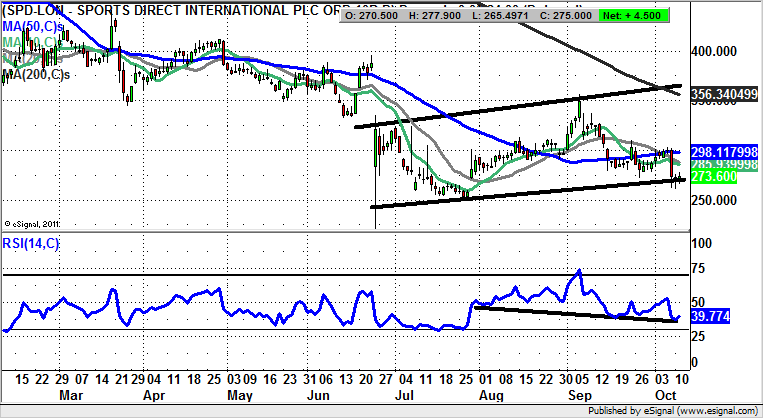Click the 250.000 price axis label
The width and height of the screenshot is (763, 418).
click(x=718, y=200)
